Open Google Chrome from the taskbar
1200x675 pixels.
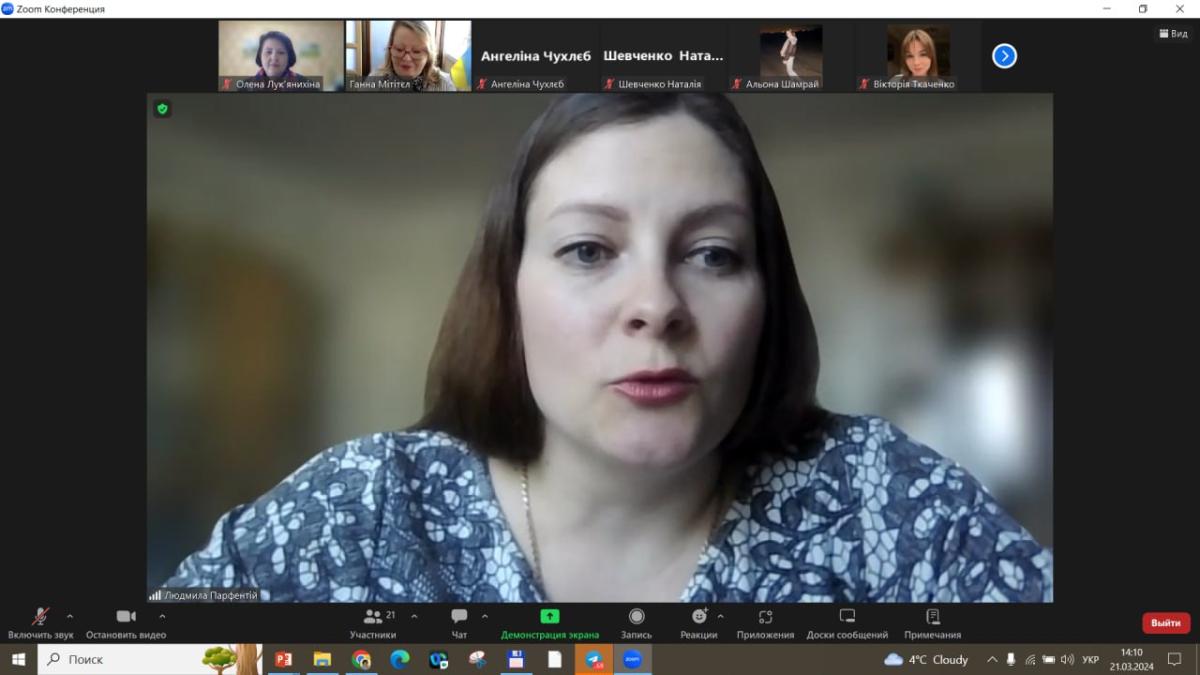point(361,660)
